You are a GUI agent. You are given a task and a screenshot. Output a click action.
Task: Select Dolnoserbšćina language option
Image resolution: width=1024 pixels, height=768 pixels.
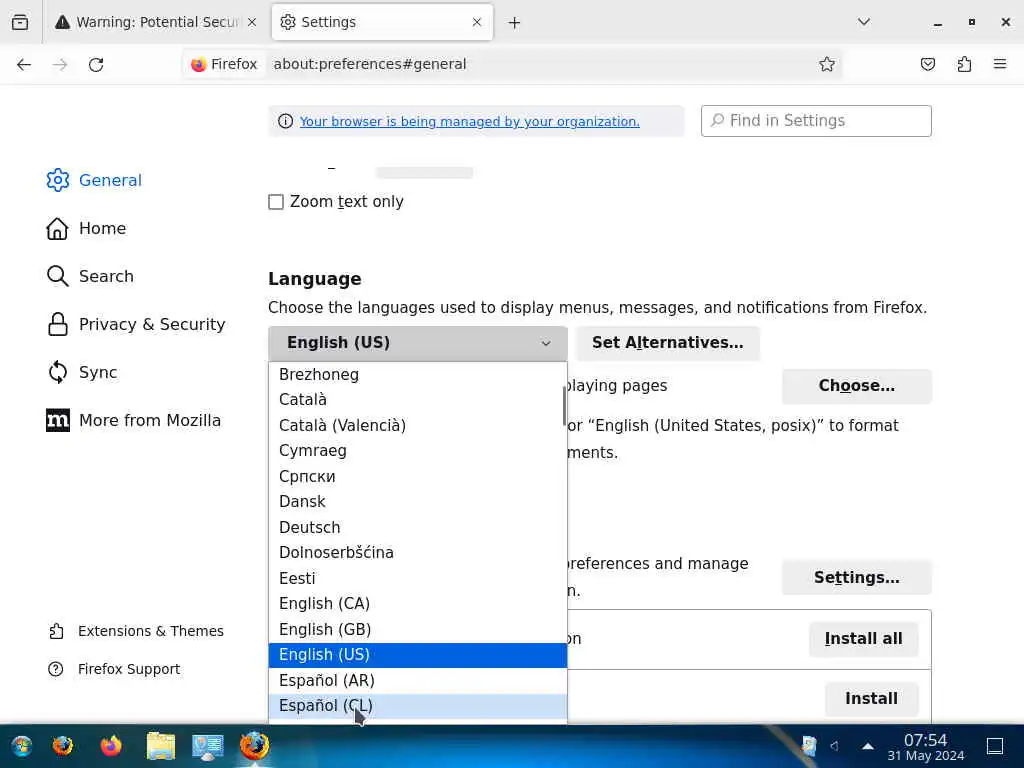(417, 553)
